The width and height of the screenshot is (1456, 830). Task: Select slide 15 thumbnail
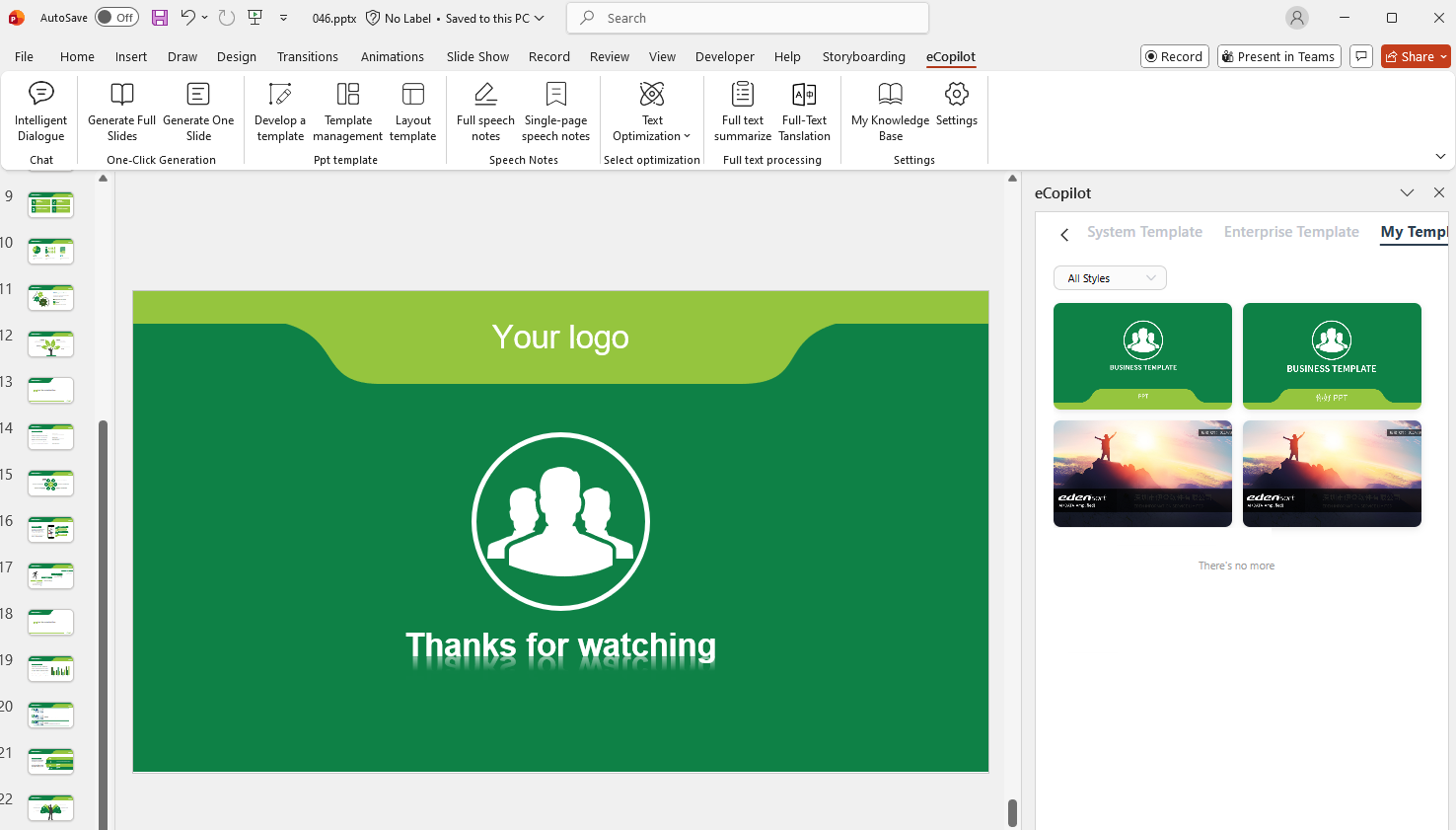(x=50, y=483)
